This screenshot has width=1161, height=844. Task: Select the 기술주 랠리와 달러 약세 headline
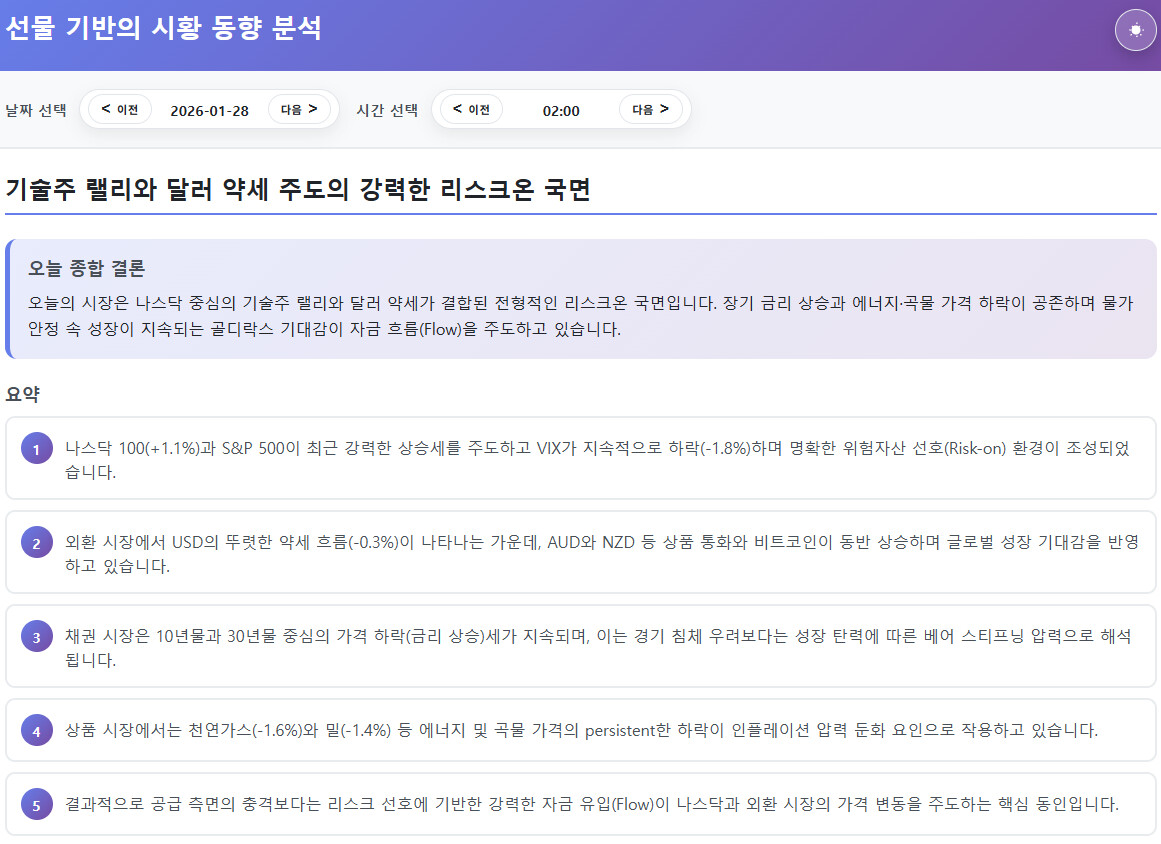pyautogui.click(x=298, y=189)
